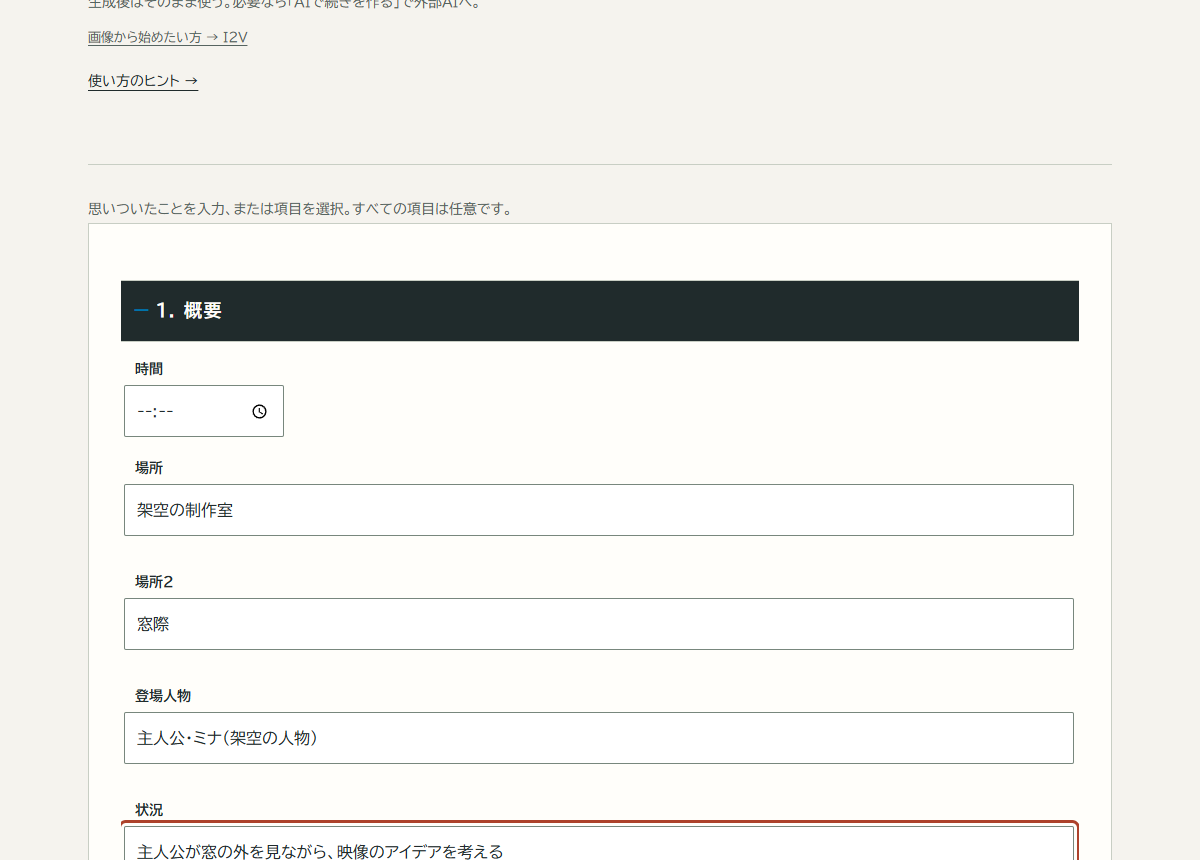
Task: Open the 使い方のヒント link
Action: (143, 81)
